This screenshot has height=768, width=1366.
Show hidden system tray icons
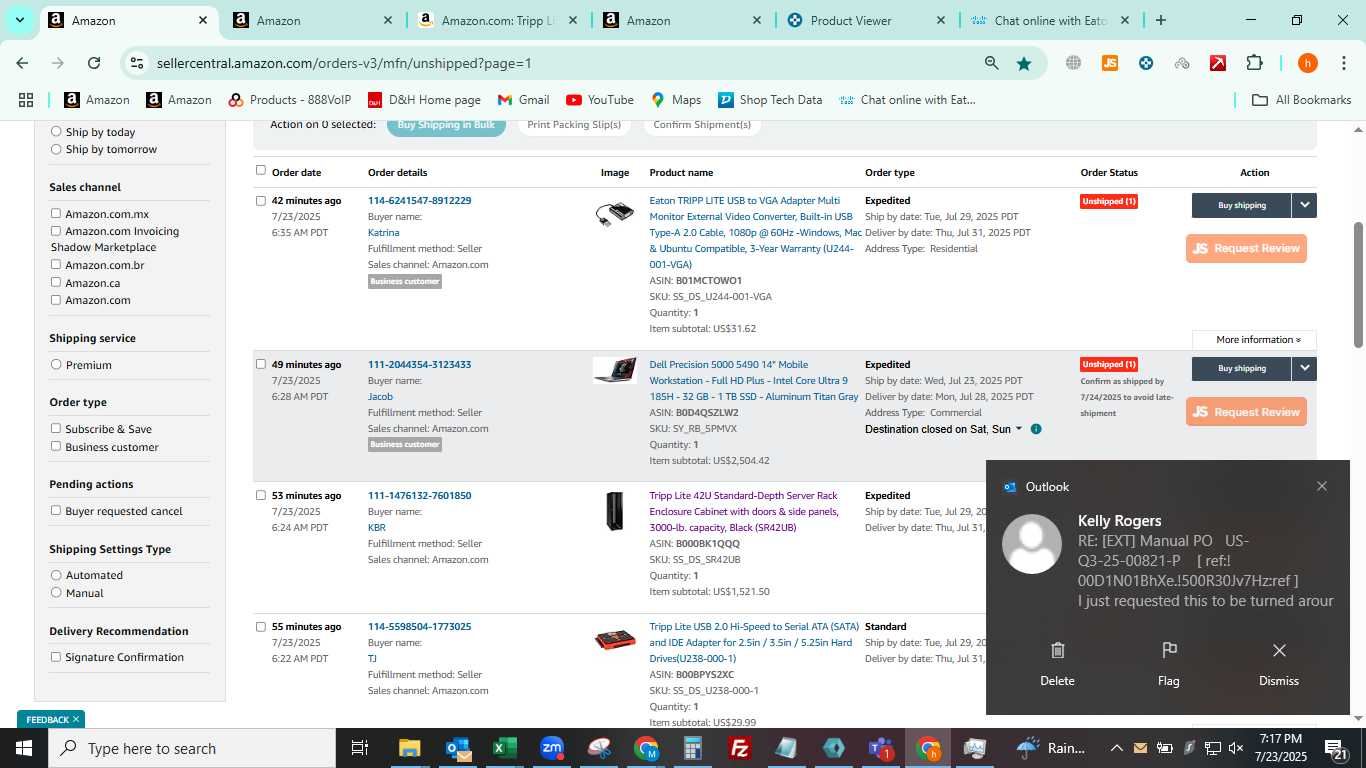click(1117, 748)
